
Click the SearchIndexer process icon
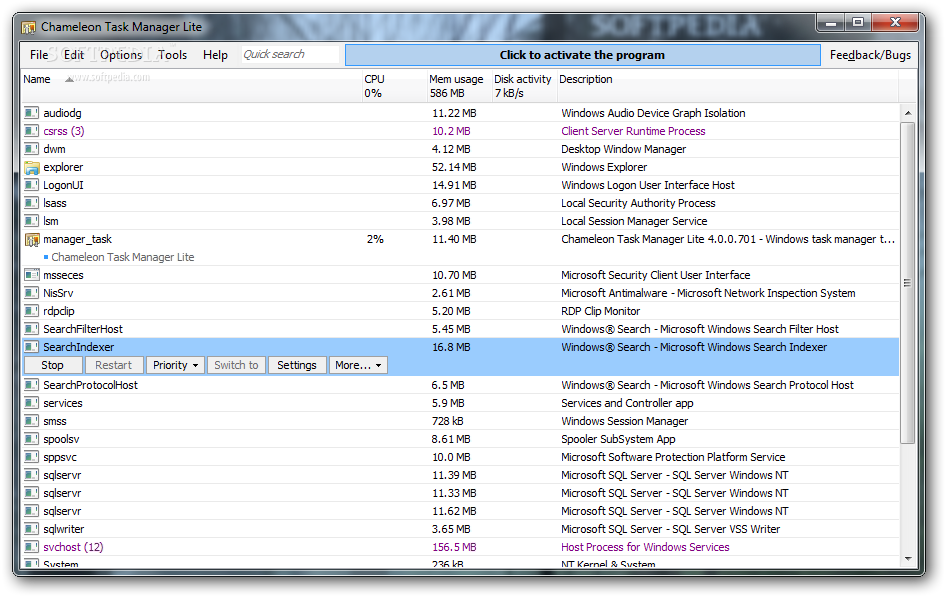tap(31, 347)
